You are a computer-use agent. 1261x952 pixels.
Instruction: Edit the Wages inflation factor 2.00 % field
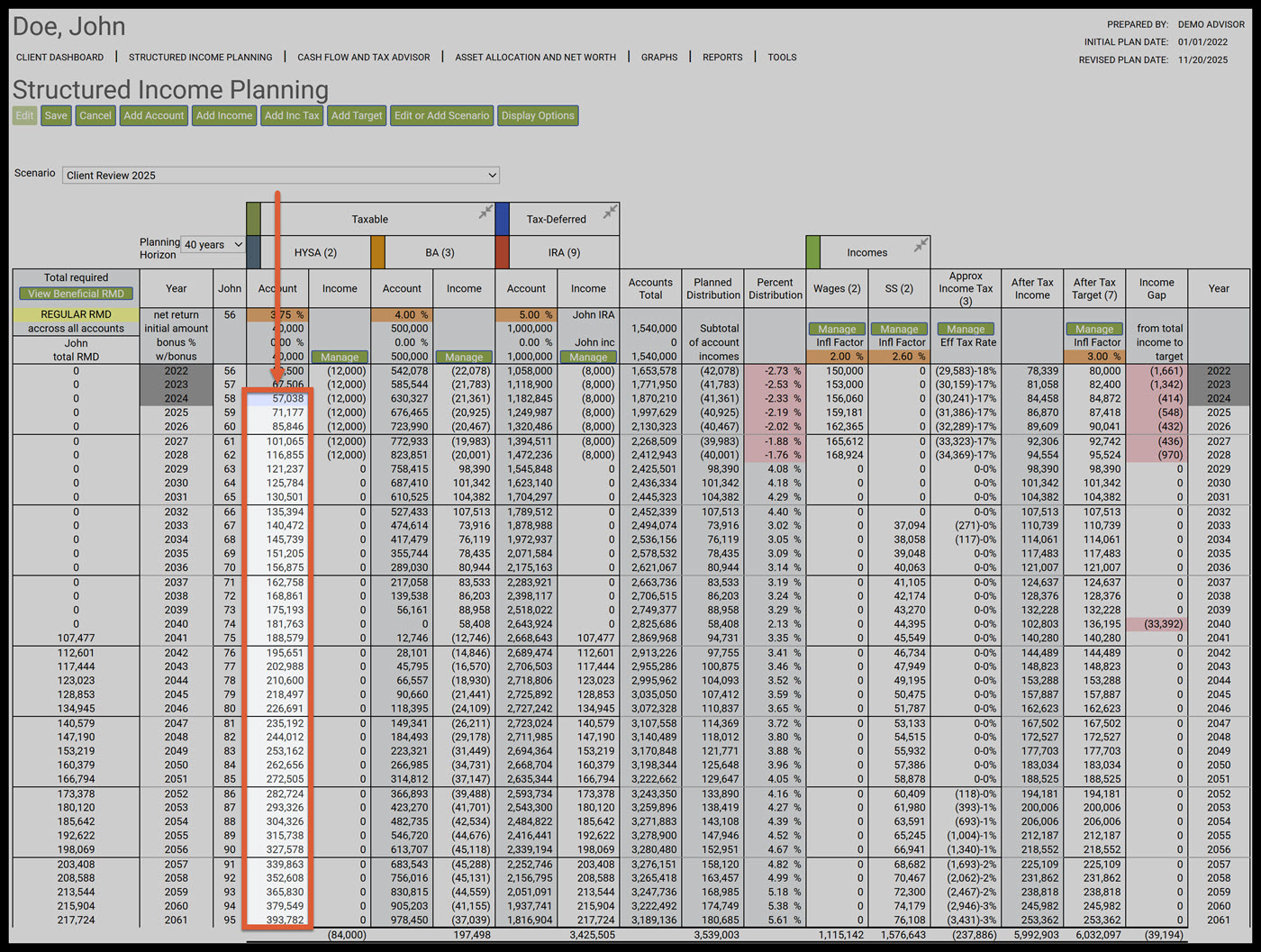[x=837, y=358]
